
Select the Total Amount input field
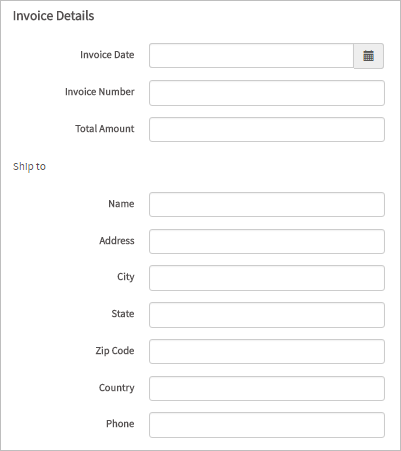click(267, 129)
